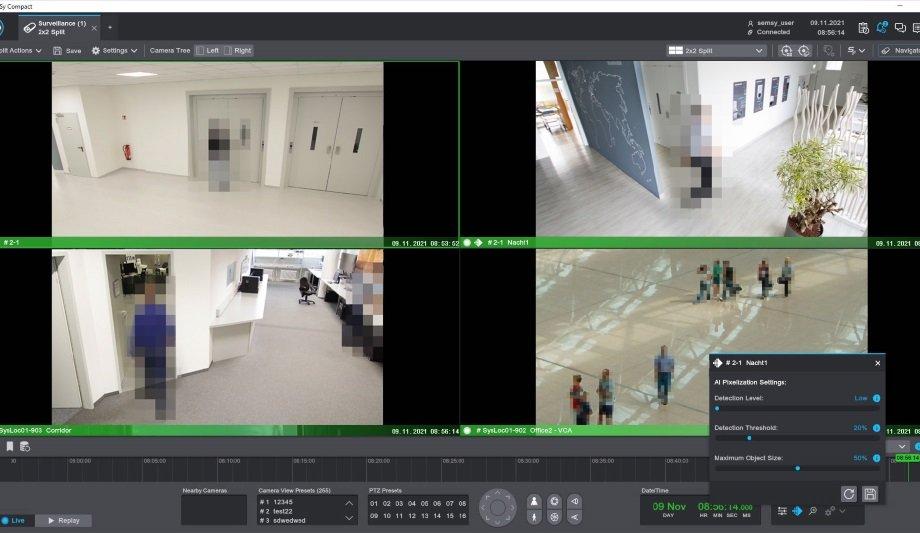
Task: Add a new tab with plus button
Action: [110, 27]
